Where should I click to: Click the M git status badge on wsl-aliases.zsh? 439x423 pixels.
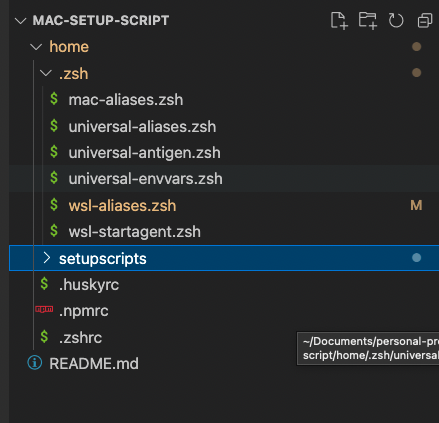416,205
